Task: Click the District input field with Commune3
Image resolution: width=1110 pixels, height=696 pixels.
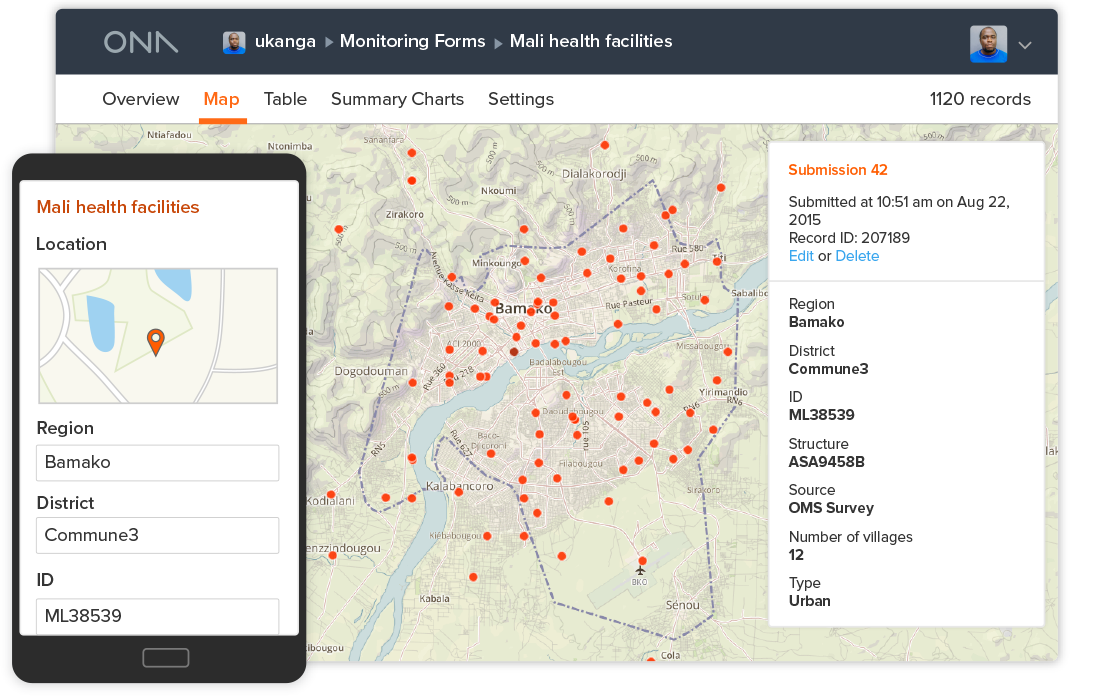Action: coord(157,535)
